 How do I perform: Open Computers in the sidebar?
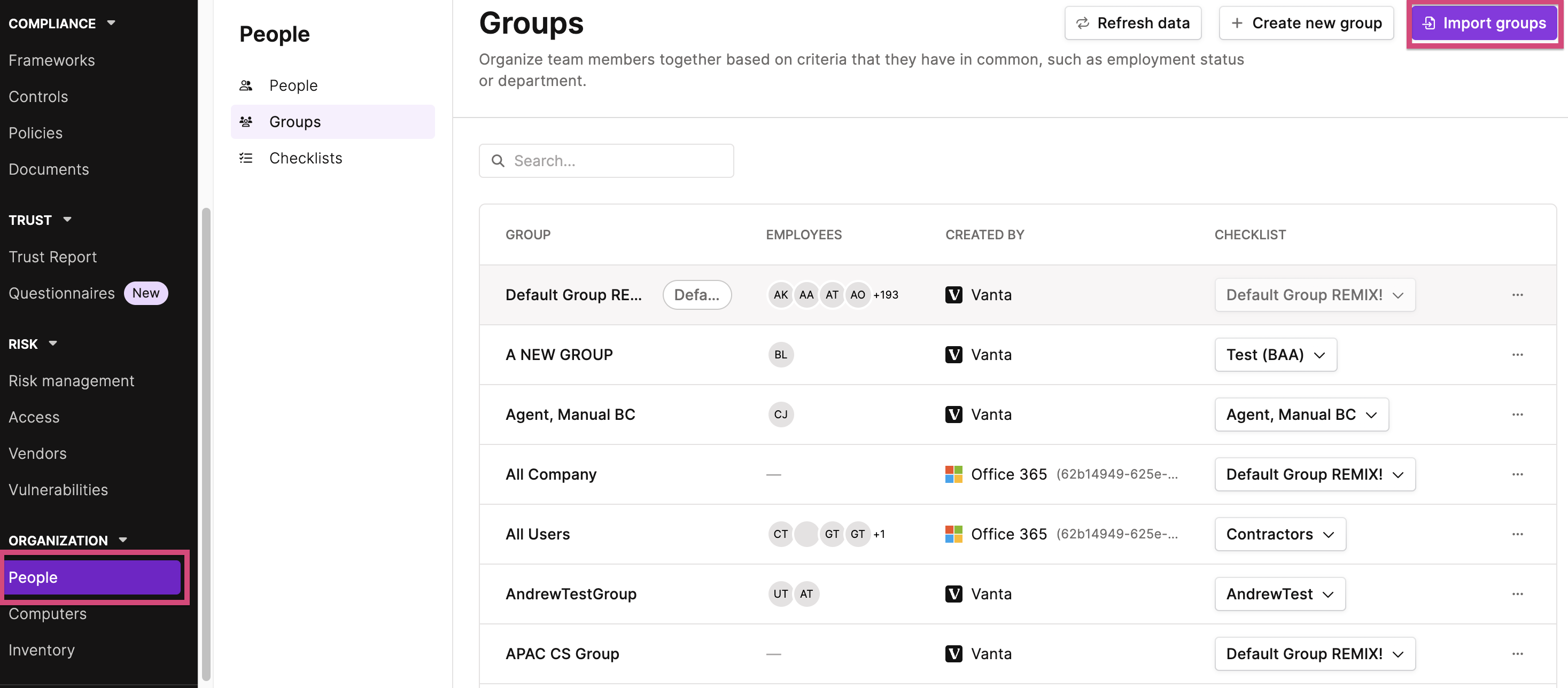[x=48, y=614]
